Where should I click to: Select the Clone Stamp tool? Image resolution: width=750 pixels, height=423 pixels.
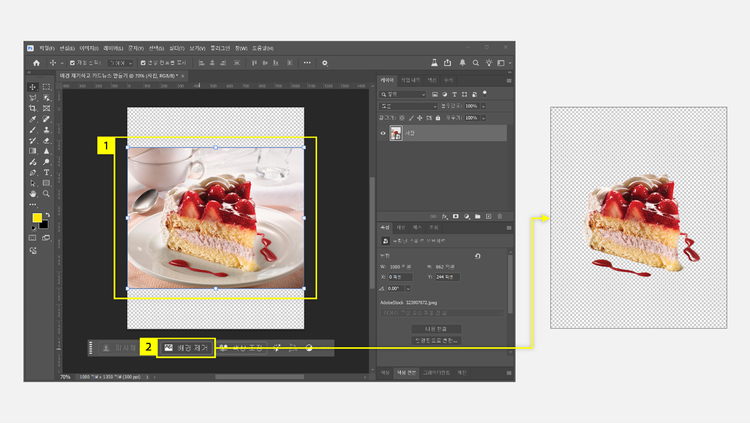point(46,130)
